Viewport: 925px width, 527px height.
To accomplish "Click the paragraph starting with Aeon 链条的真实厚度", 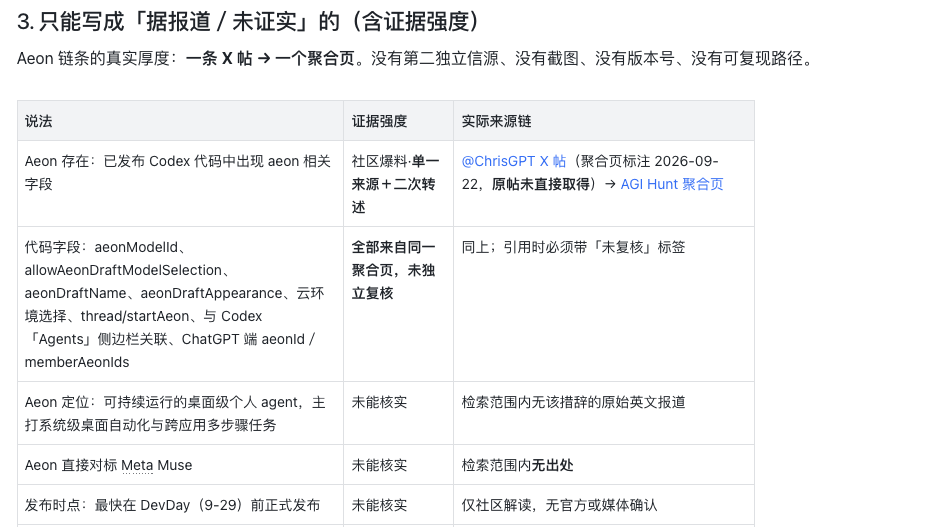I will (416, 58).
